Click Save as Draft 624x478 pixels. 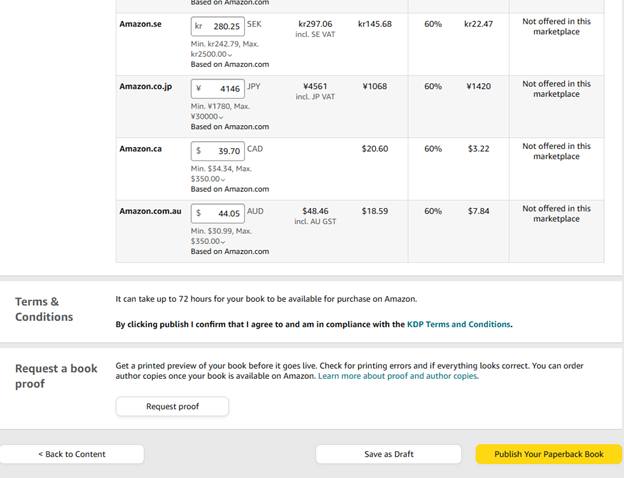click(x=389, y=454)
